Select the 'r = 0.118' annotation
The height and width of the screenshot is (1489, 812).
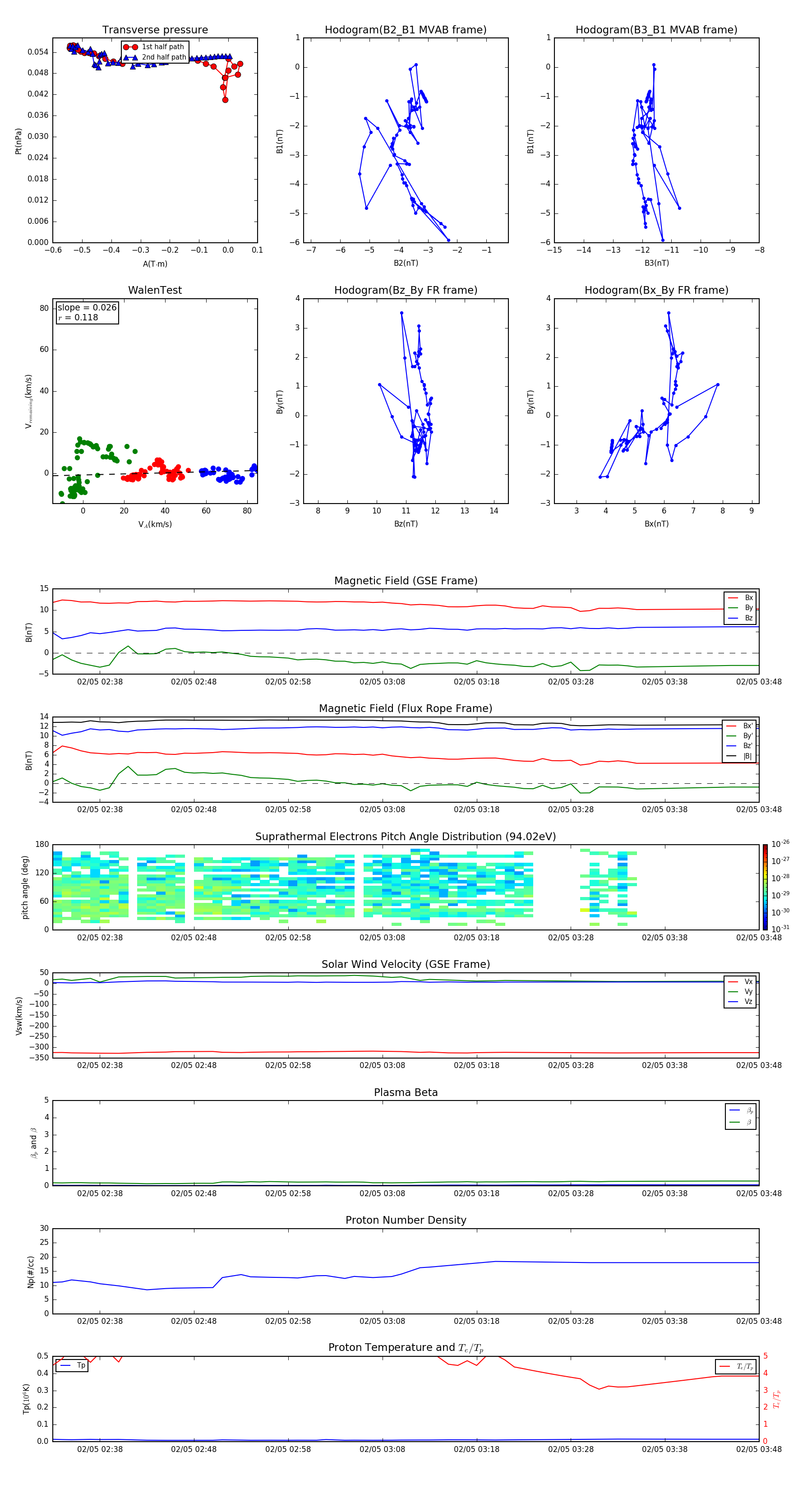click(x=78, y=317)
